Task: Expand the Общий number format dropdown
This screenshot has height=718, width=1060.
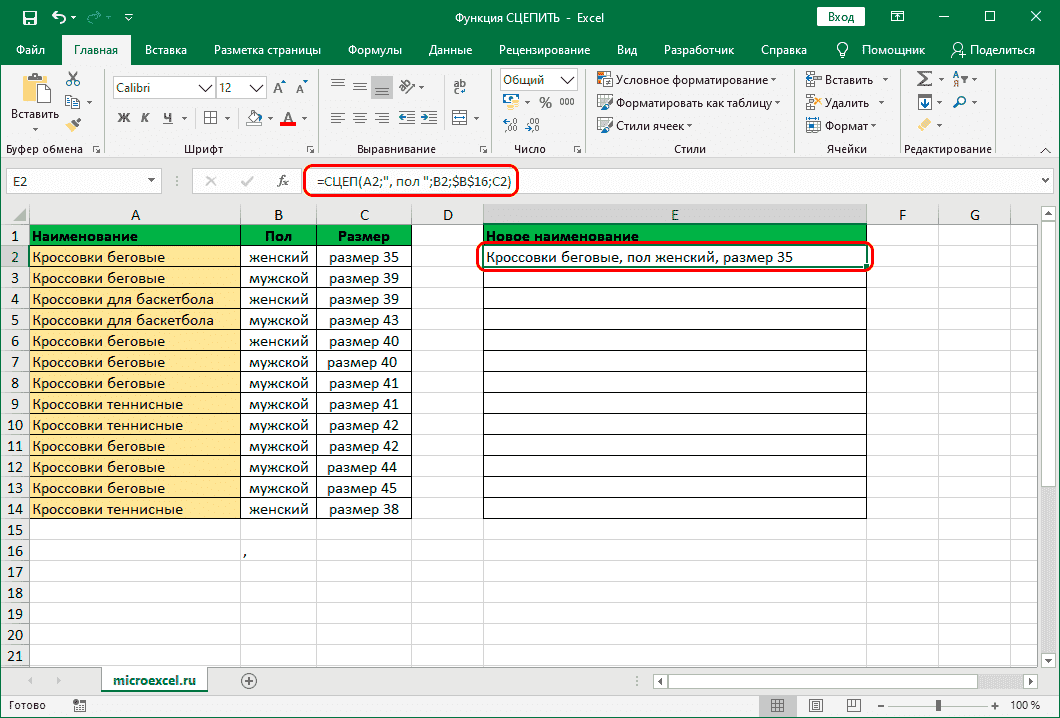Action: 566,80
